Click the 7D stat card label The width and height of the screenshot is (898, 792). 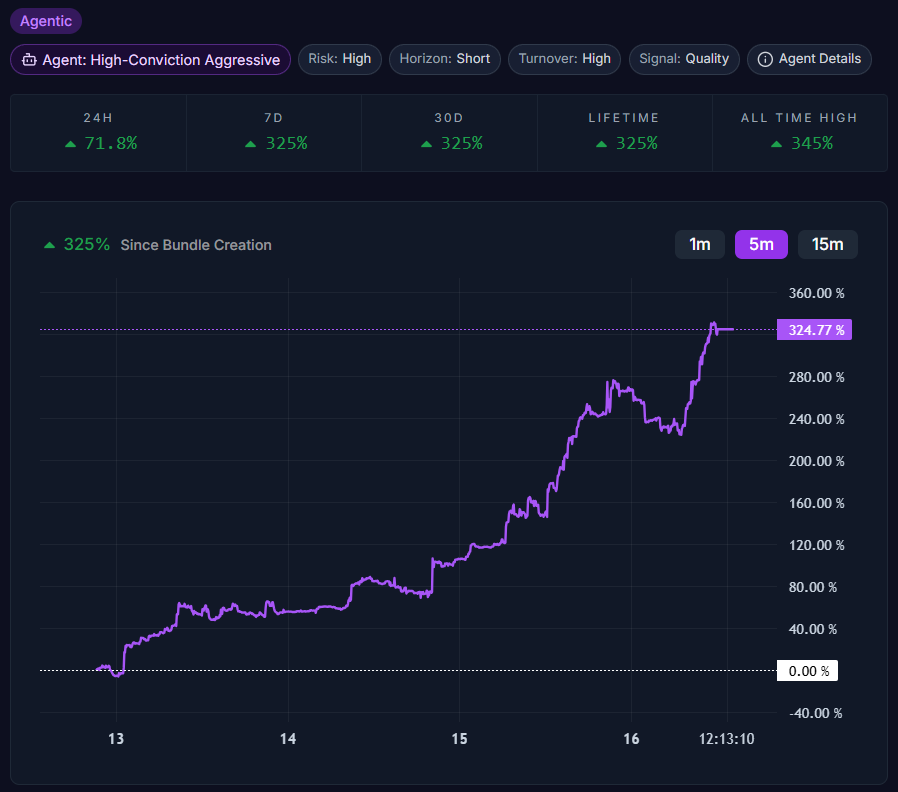pos(274,118)
